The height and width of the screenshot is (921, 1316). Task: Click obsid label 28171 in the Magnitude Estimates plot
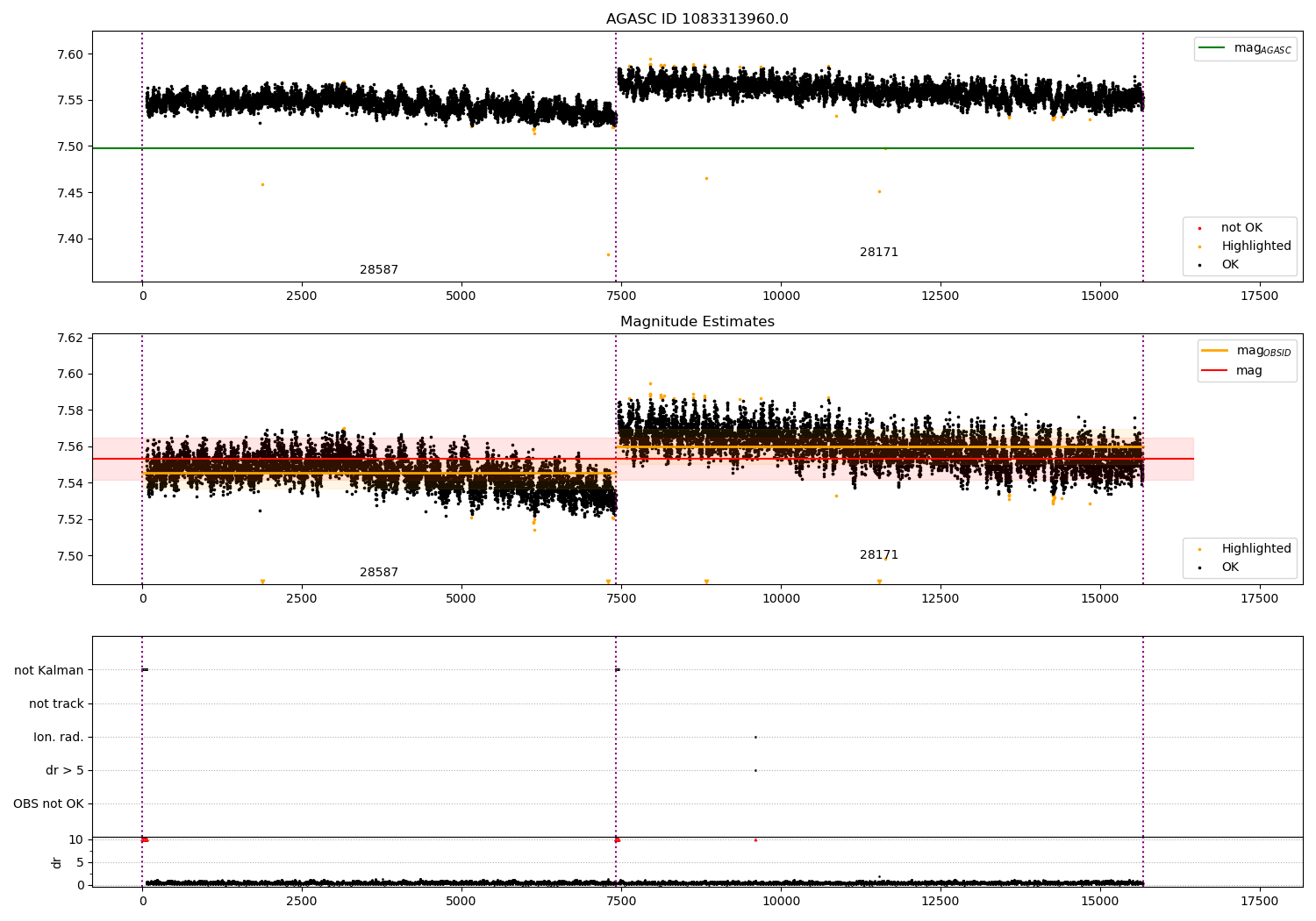[x=879, y=555]
